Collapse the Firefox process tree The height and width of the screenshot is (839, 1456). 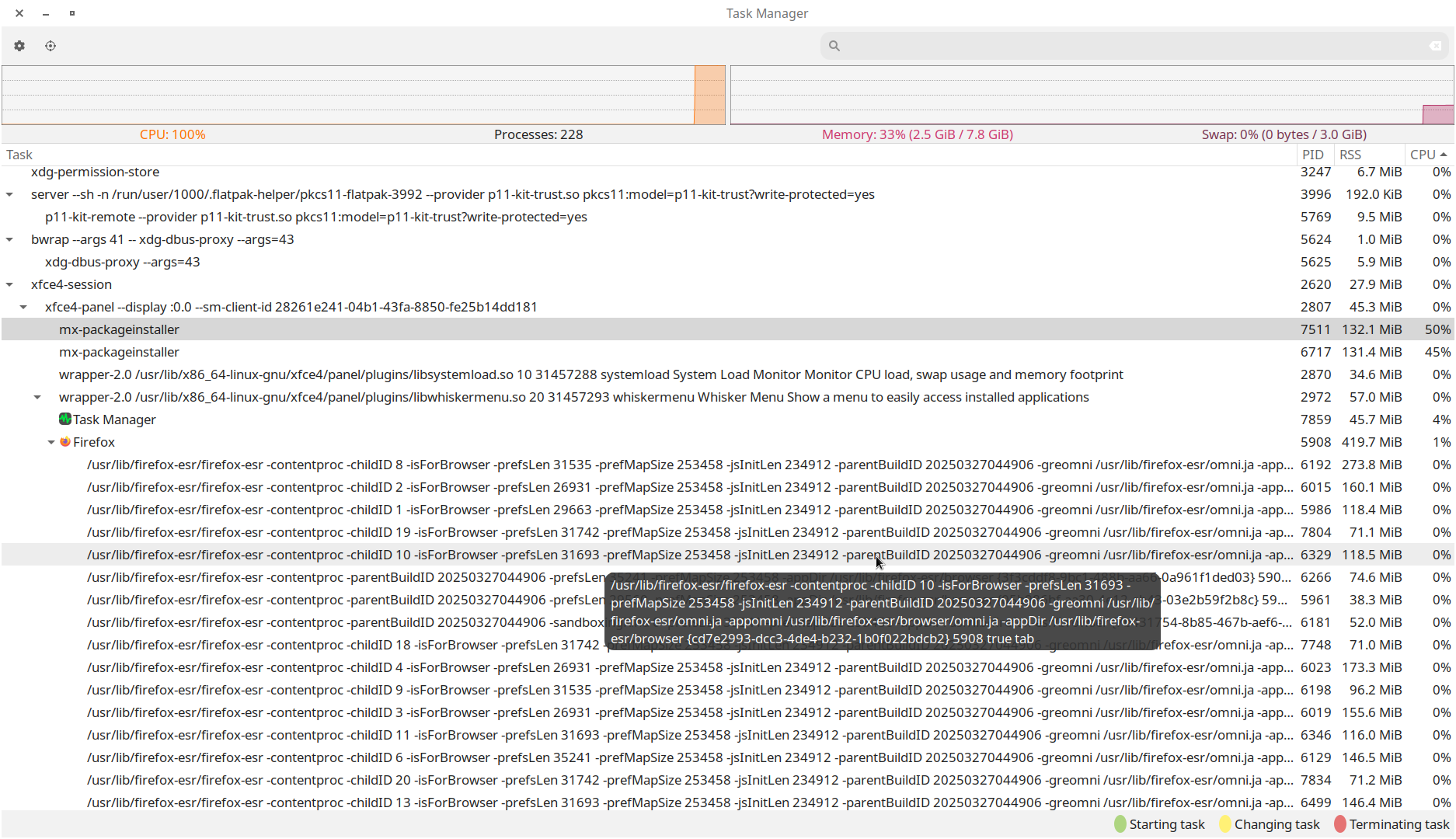tap(51, 442)
